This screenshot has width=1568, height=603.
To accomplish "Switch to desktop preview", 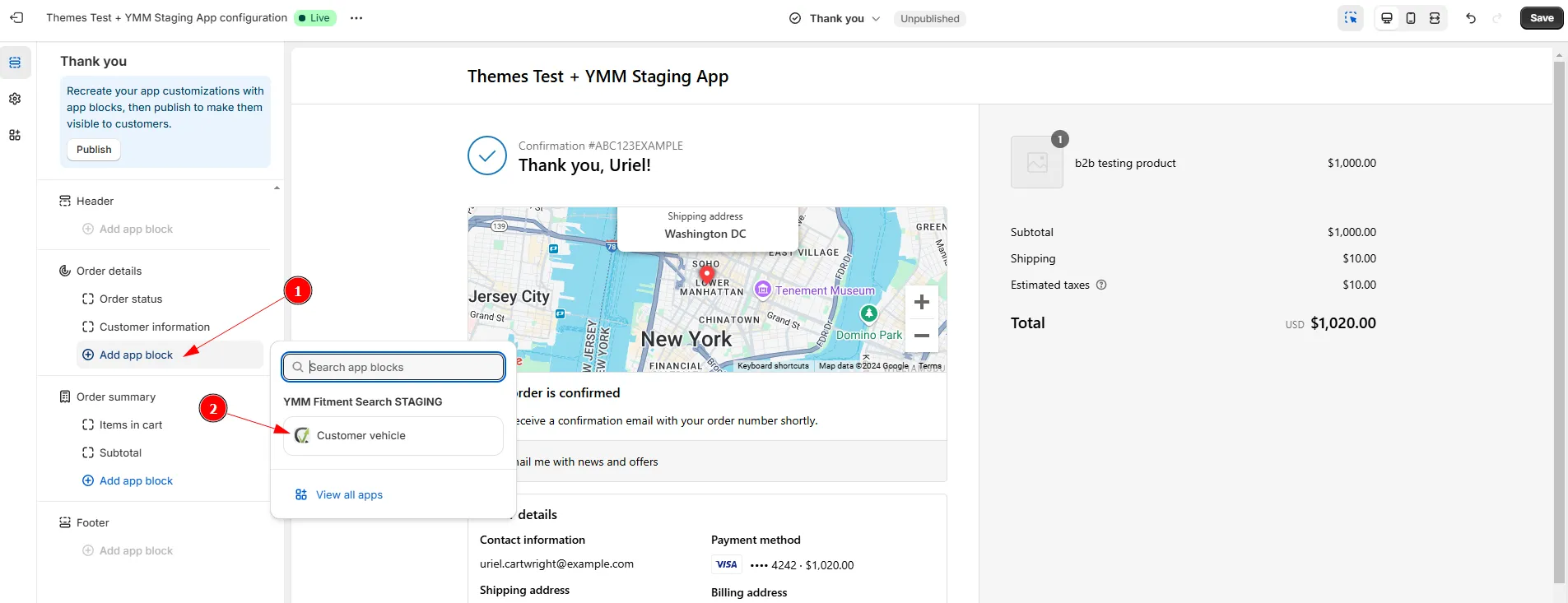I will 1387,18.
